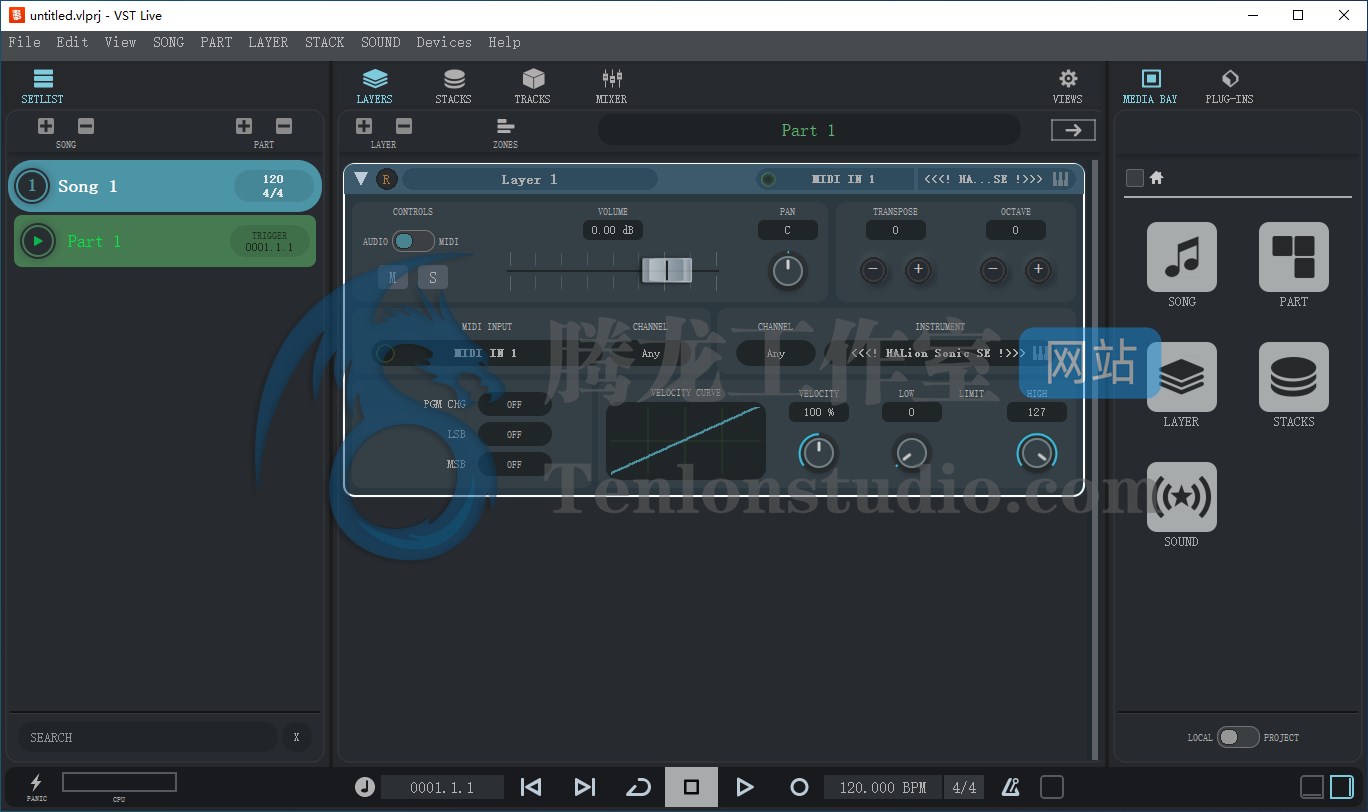Open the SONG menu
Image resolution: width=1368 pixels, height=812 pixels.
[x=168, y=42]
